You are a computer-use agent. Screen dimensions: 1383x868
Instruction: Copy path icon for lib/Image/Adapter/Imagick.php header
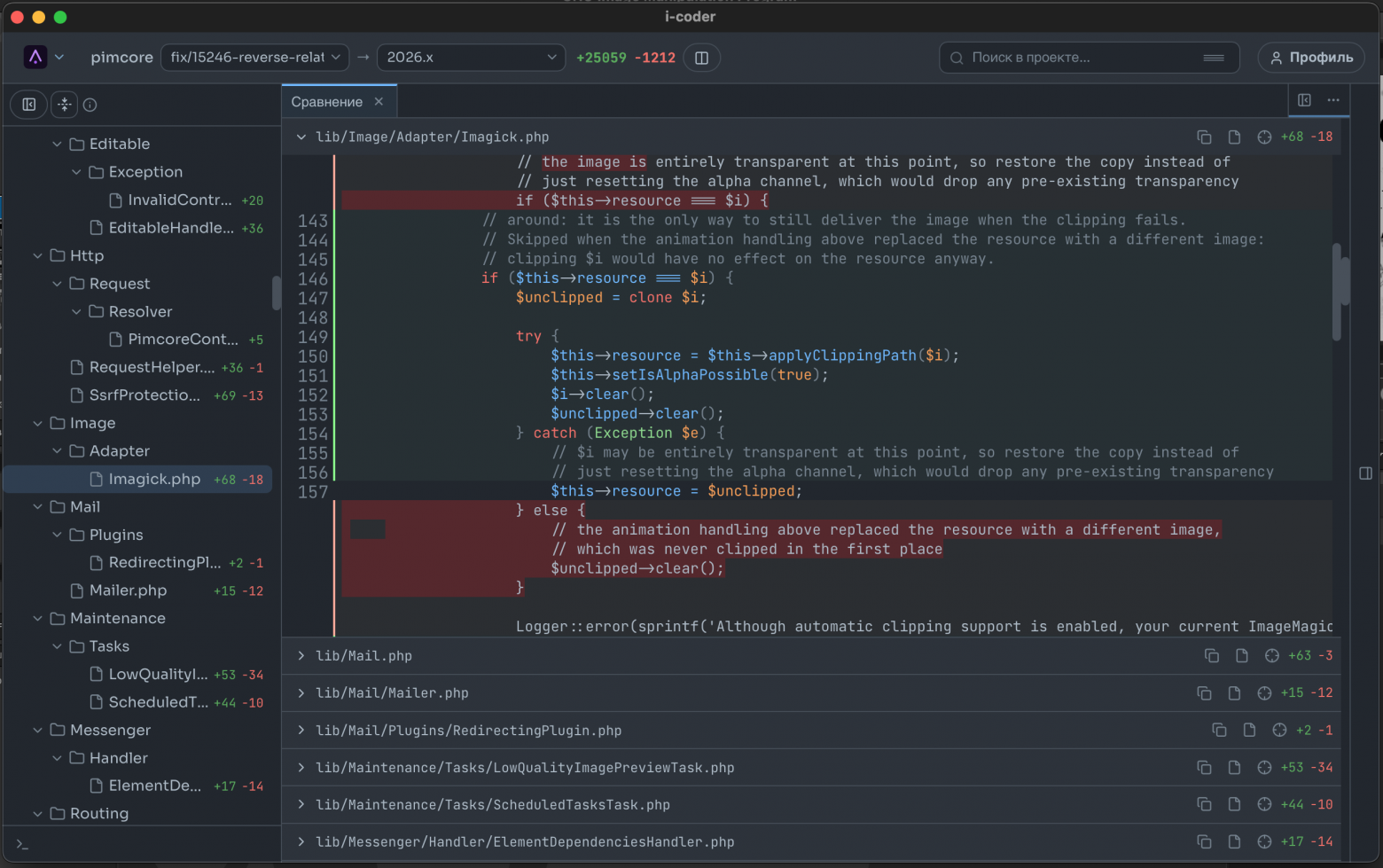pyautogui.click(x=1204, y=137)
